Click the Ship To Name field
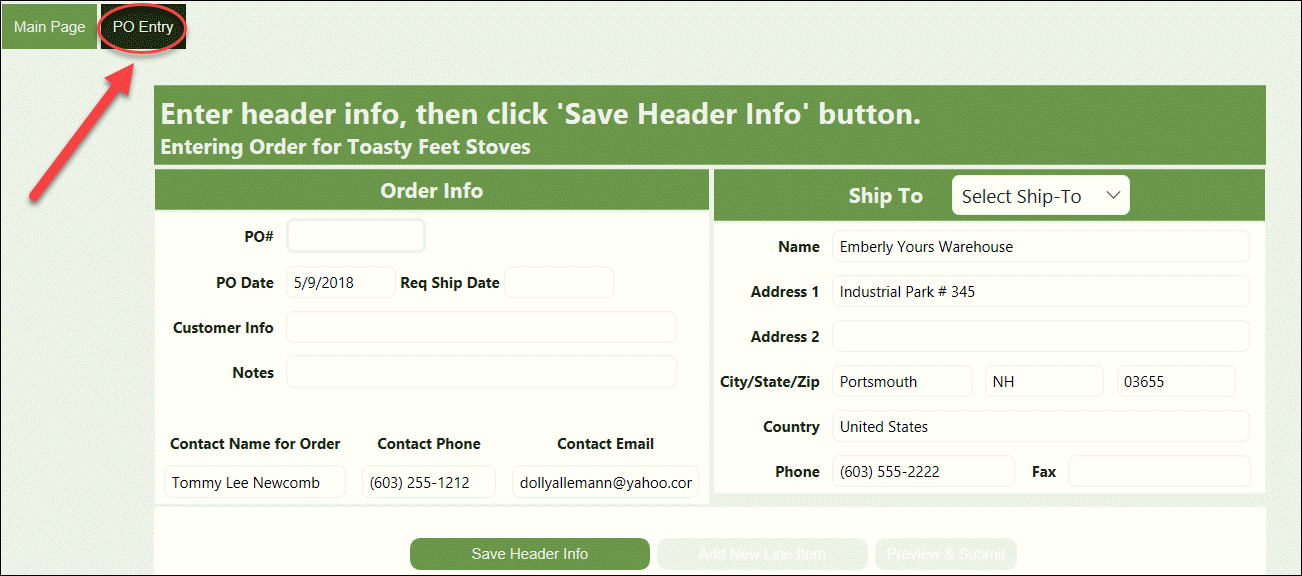The image size is (1302, 576). coord(1040,246)
